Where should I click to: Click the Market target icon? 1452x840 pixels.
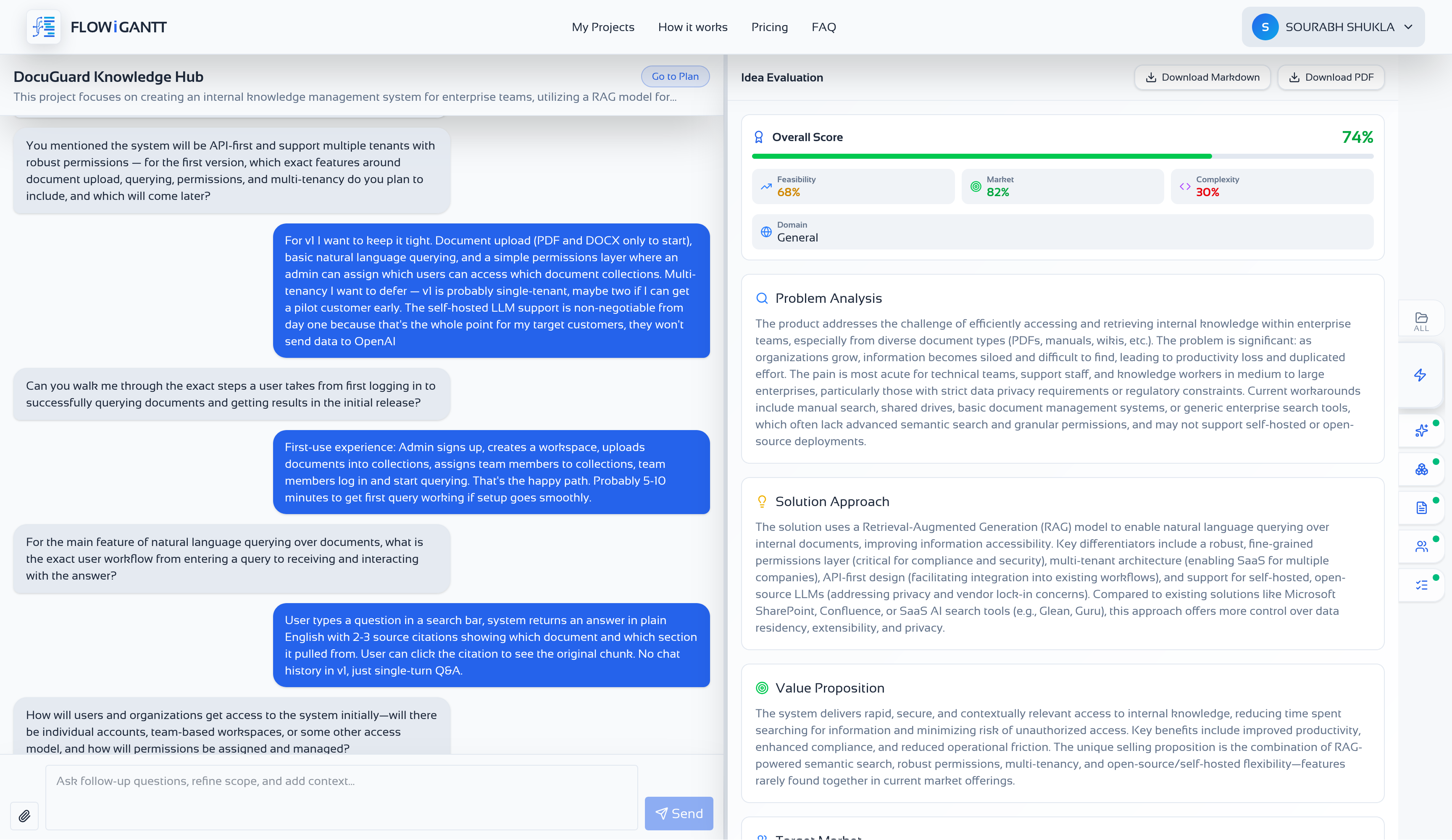coord(976,186)
